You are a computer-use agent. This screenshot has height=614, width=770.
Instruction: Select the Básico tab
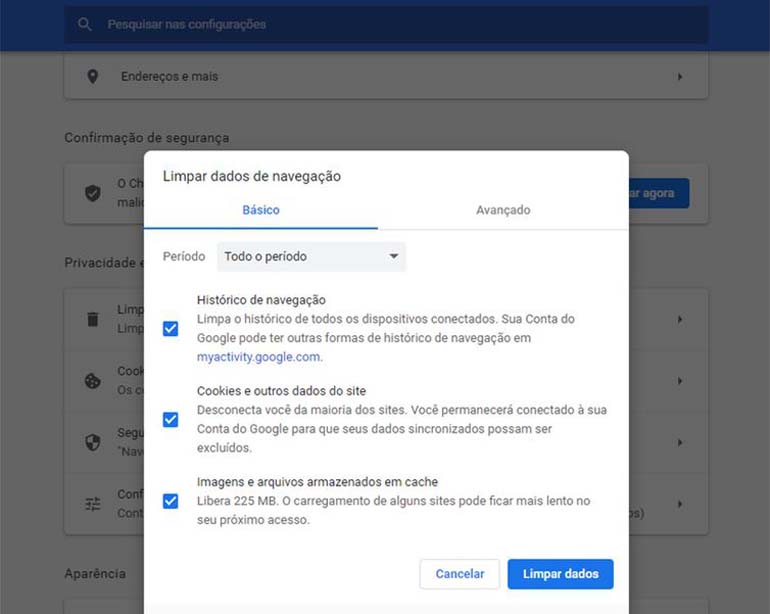261,210
